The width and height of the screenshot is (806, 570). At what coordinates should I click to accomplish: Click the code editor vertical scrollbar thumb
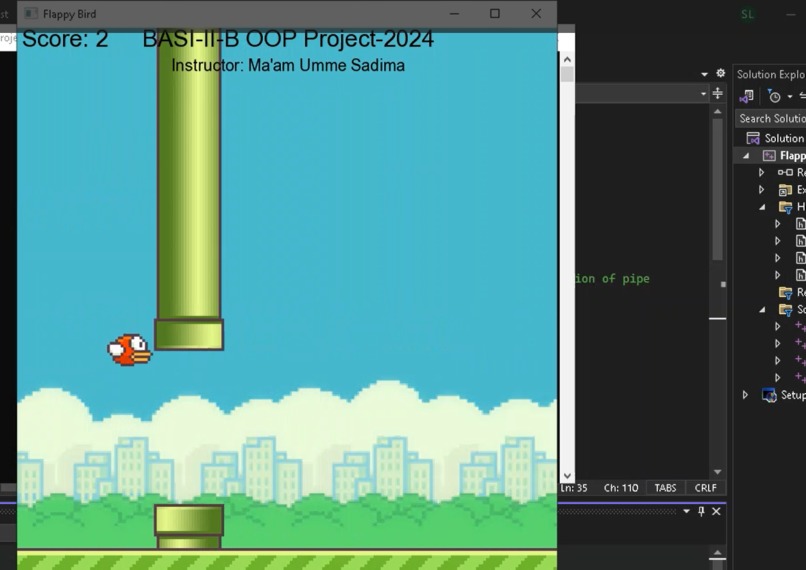(x=718, y=190)
